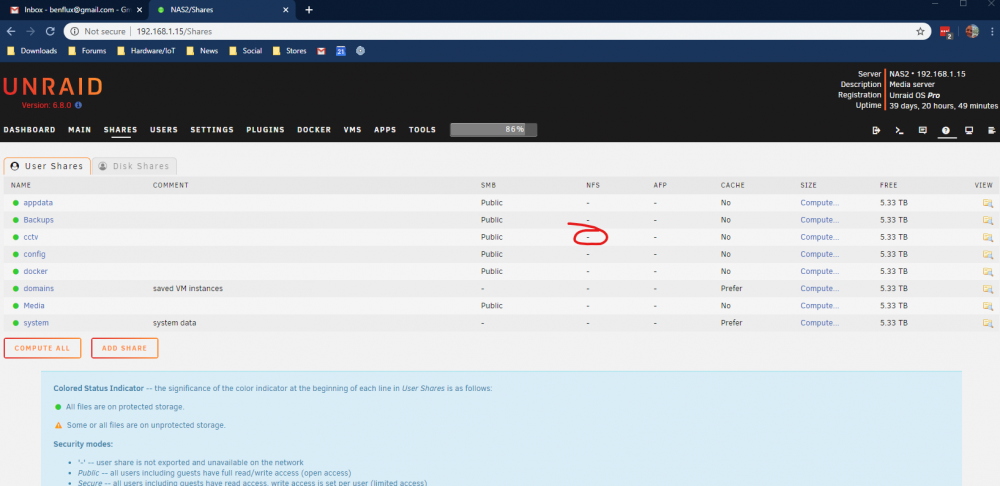Screen dimensions: 1000x486
Task: Open the Gmail bookmark icon
Action: (322, 51)
